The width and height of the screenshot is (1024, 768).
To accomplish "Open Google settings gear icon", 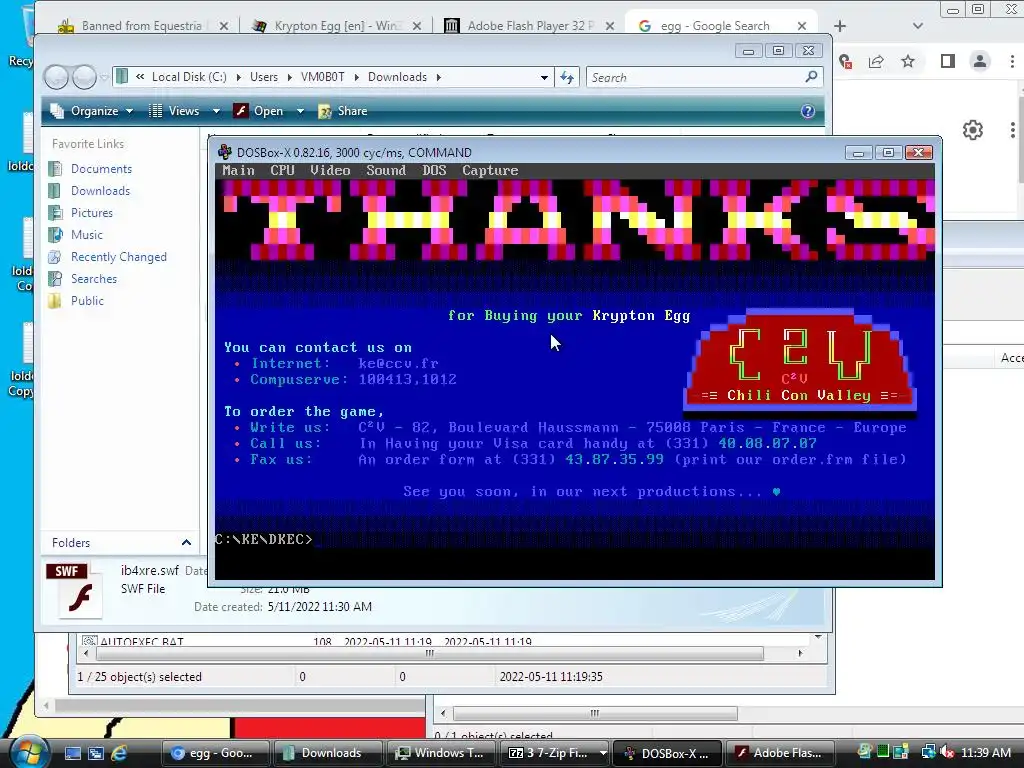I will [973, 130].
